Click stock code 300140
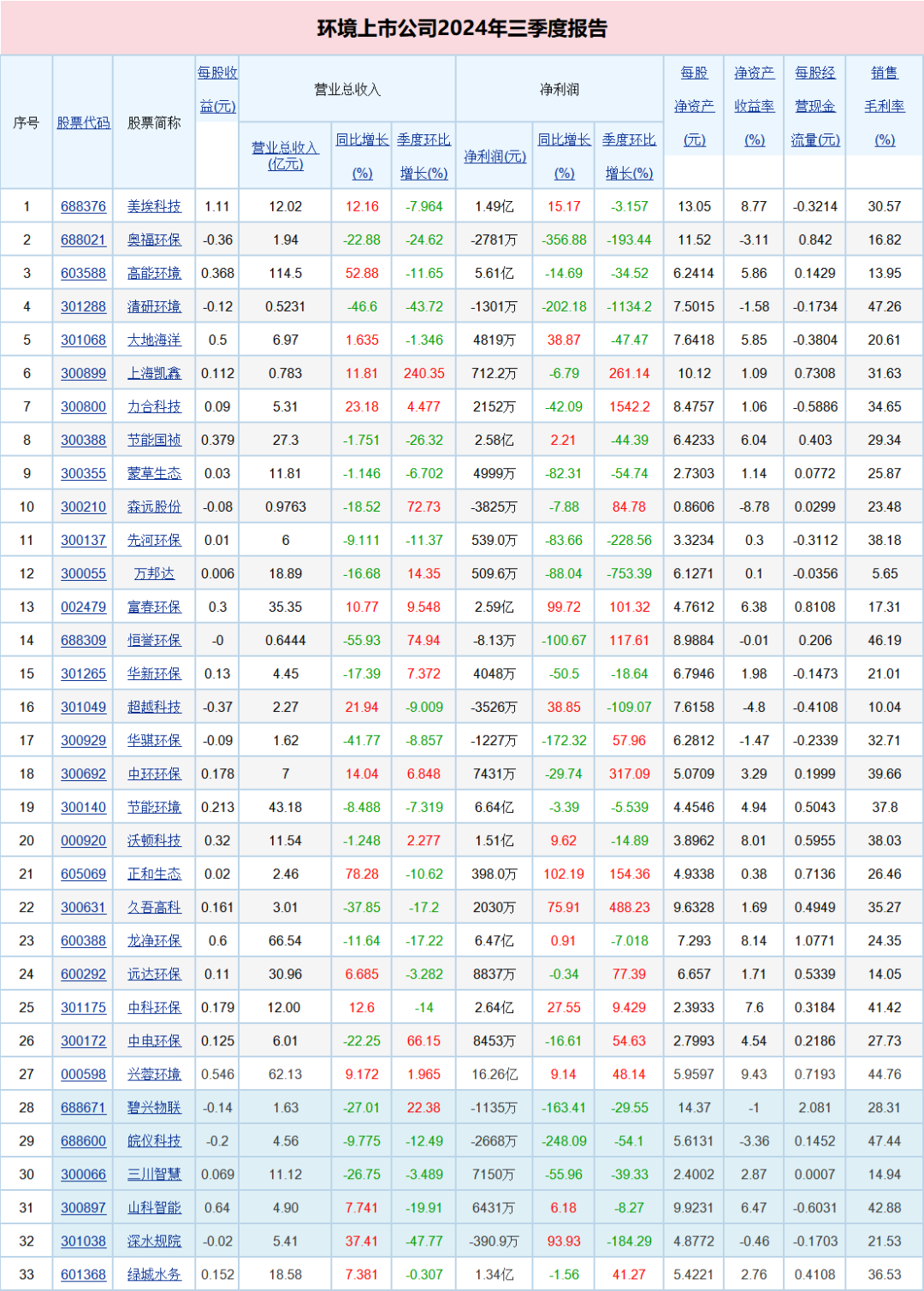Screen dimensions: 924x1291 [x=83, y=807]
